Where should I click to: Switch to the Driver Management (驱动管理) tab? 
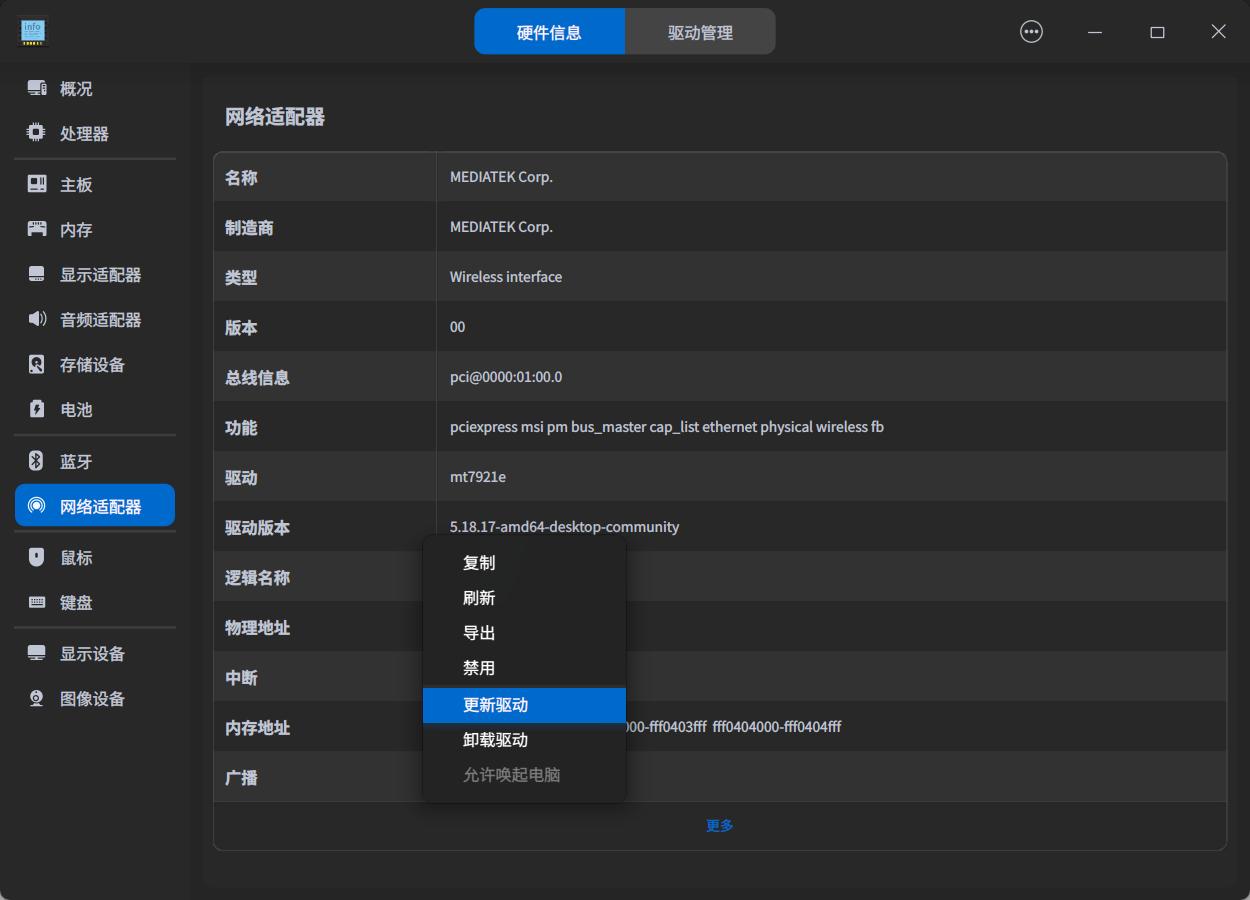(x=700, y=32)
